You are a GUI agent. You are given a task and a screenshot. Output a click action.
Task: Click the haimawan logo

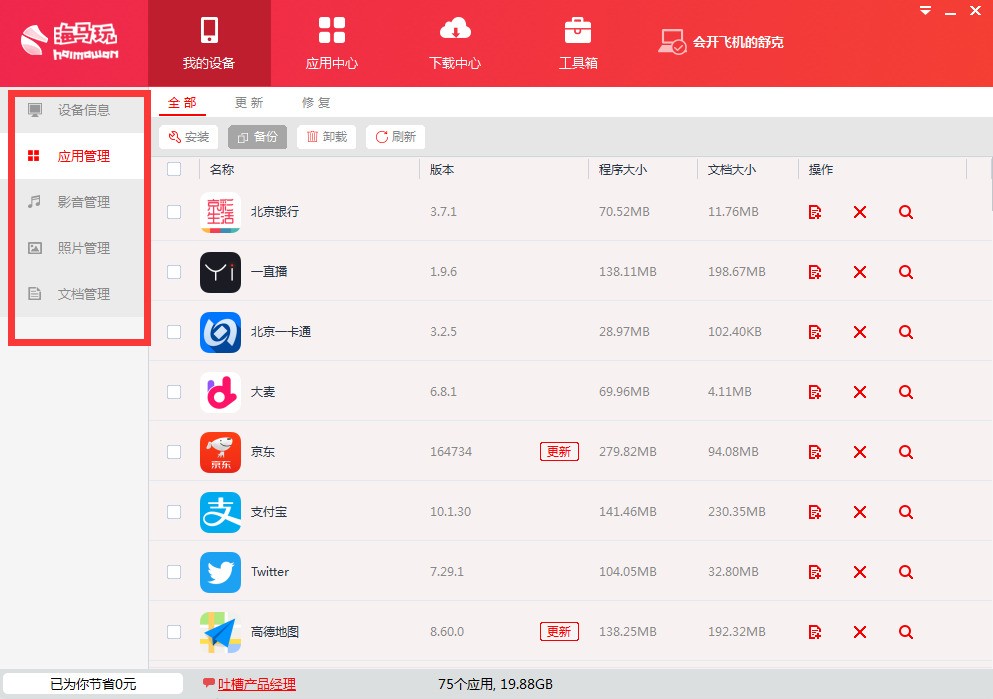(x=70, y=41)
